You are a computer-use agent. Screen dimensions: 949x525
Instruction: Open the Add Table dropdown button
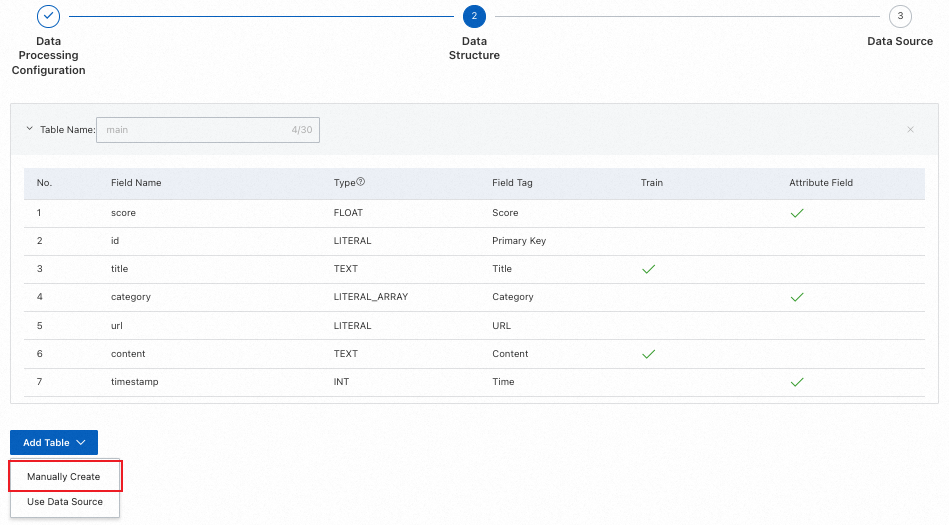pos(54,443)
